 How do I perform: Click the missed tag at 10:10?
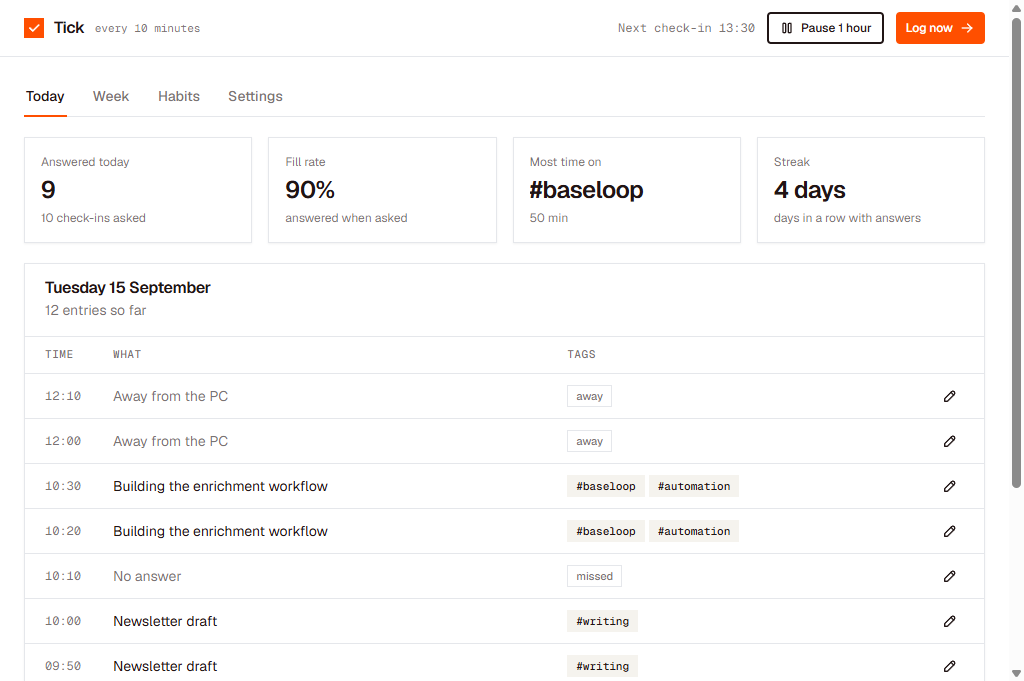(594, 577)
